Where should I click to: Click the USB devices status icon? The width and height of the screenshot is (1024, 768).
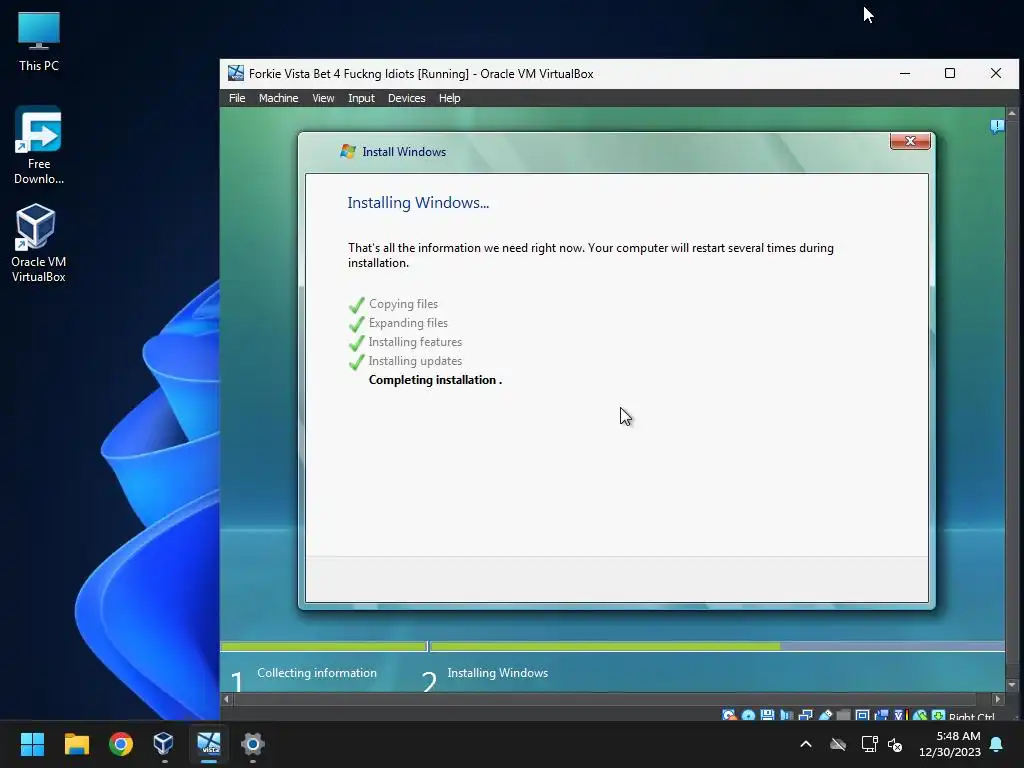[x=825, y=715]
